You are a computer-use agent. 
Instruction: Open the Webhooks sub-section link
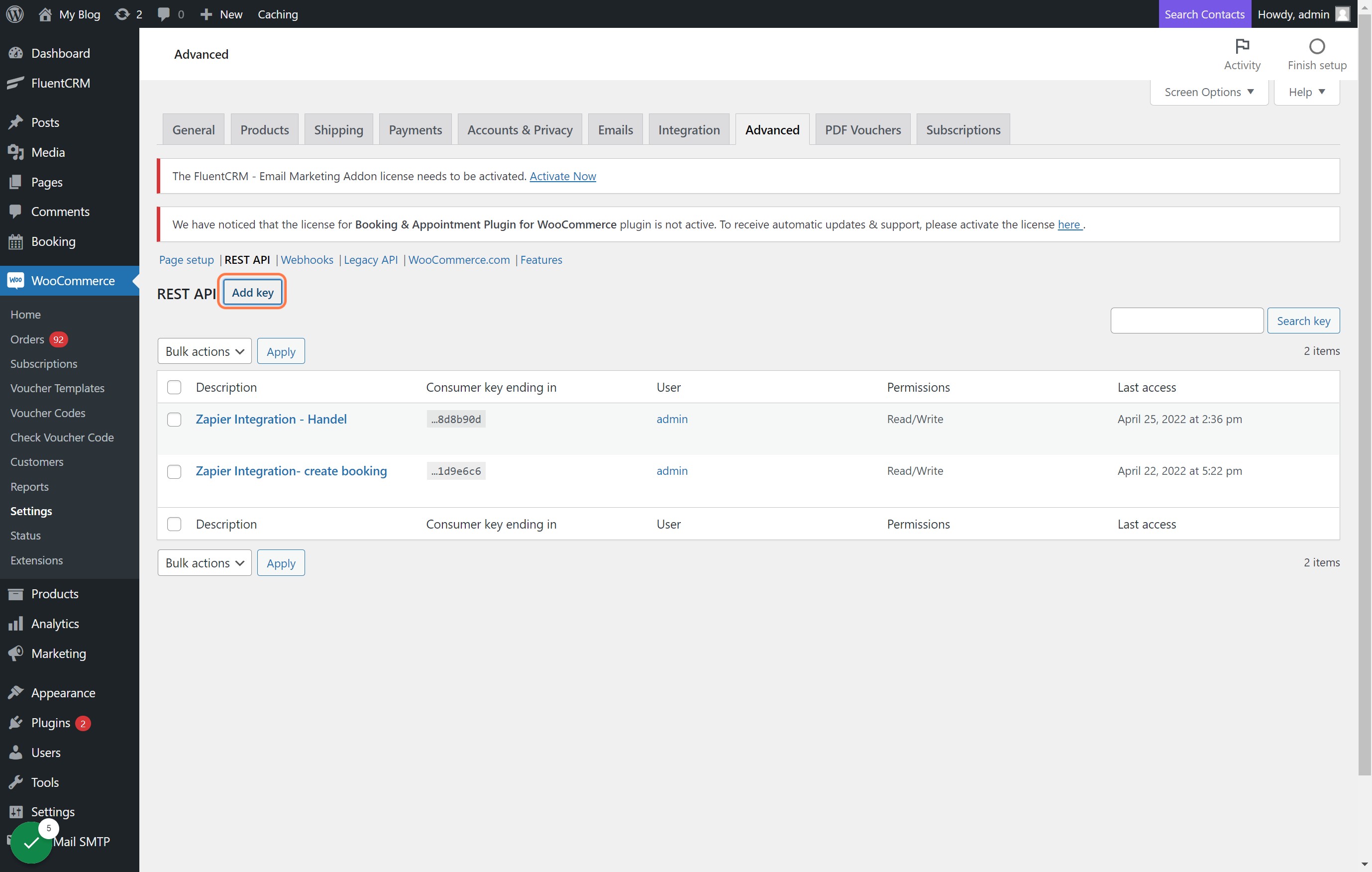click(x=307, y=259)
